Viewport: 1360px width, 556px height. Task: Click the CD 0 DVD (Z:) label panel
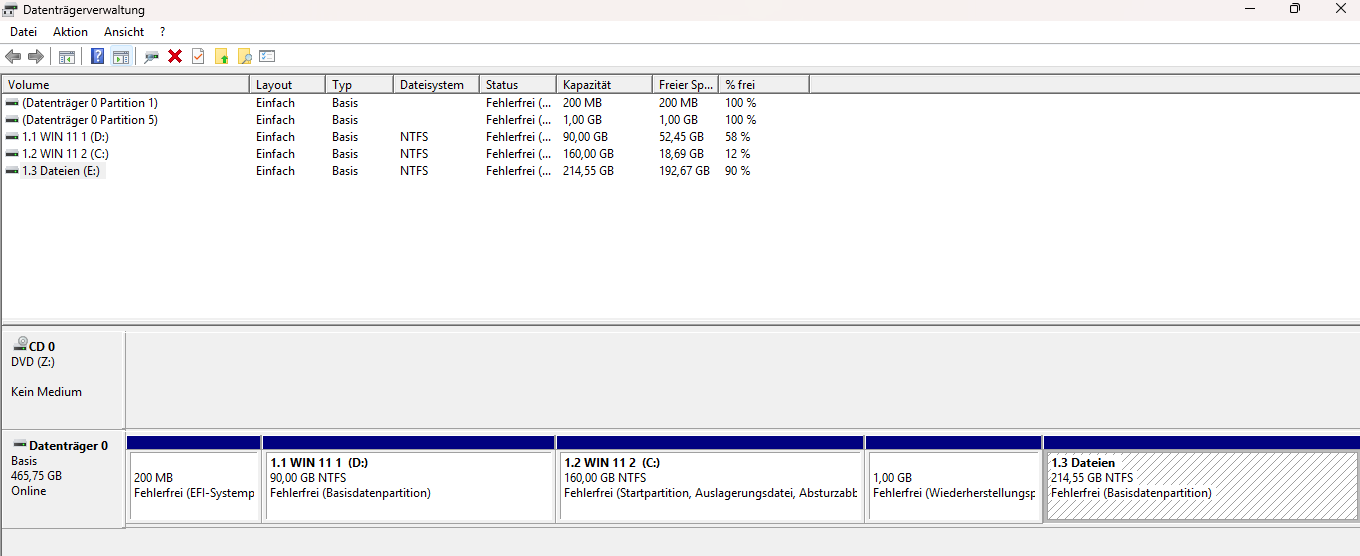click(x=63, y=380)
